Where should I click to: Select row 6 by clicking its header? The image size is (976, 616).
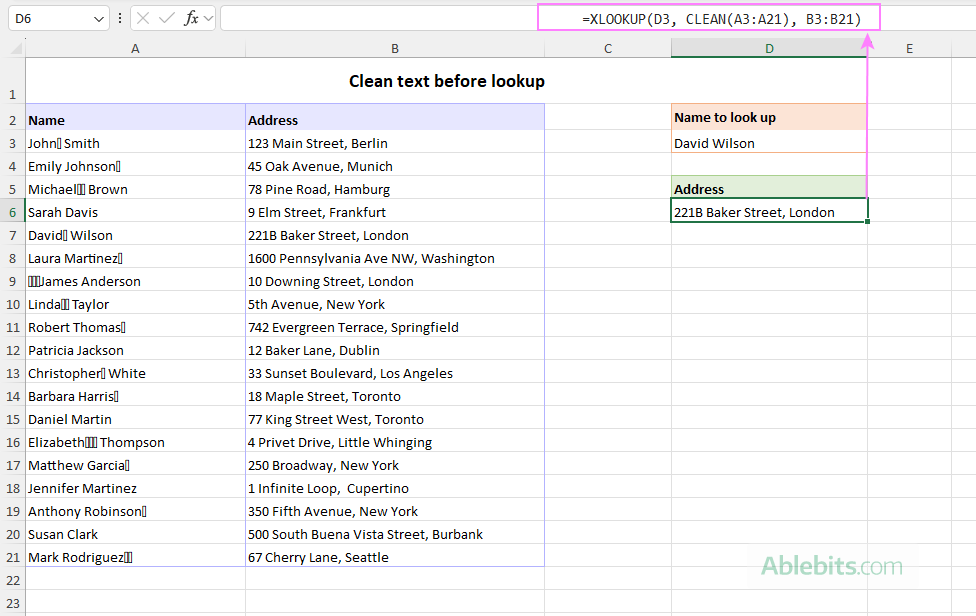[x=12, y=212]
